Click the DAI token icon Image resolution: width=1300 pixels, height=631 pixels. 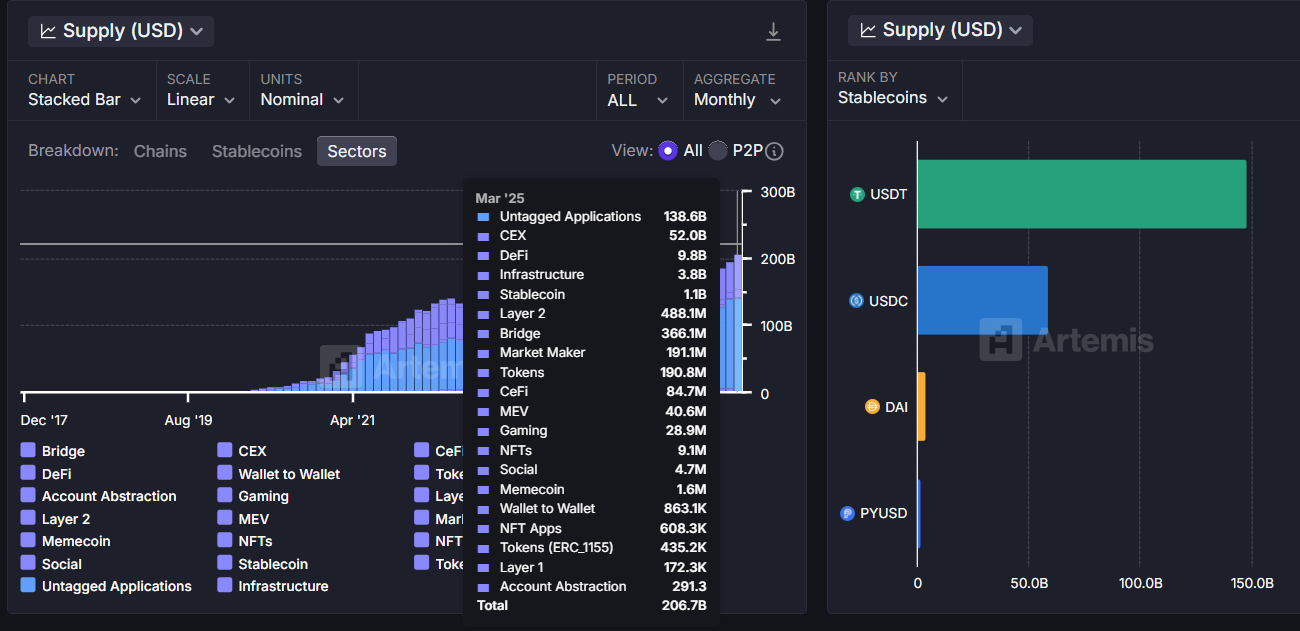(x=872, y=407)
